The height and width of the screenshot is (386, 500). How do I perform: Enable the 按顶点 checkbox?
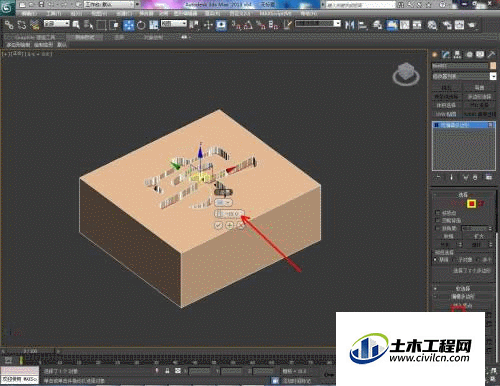[438, 213]
